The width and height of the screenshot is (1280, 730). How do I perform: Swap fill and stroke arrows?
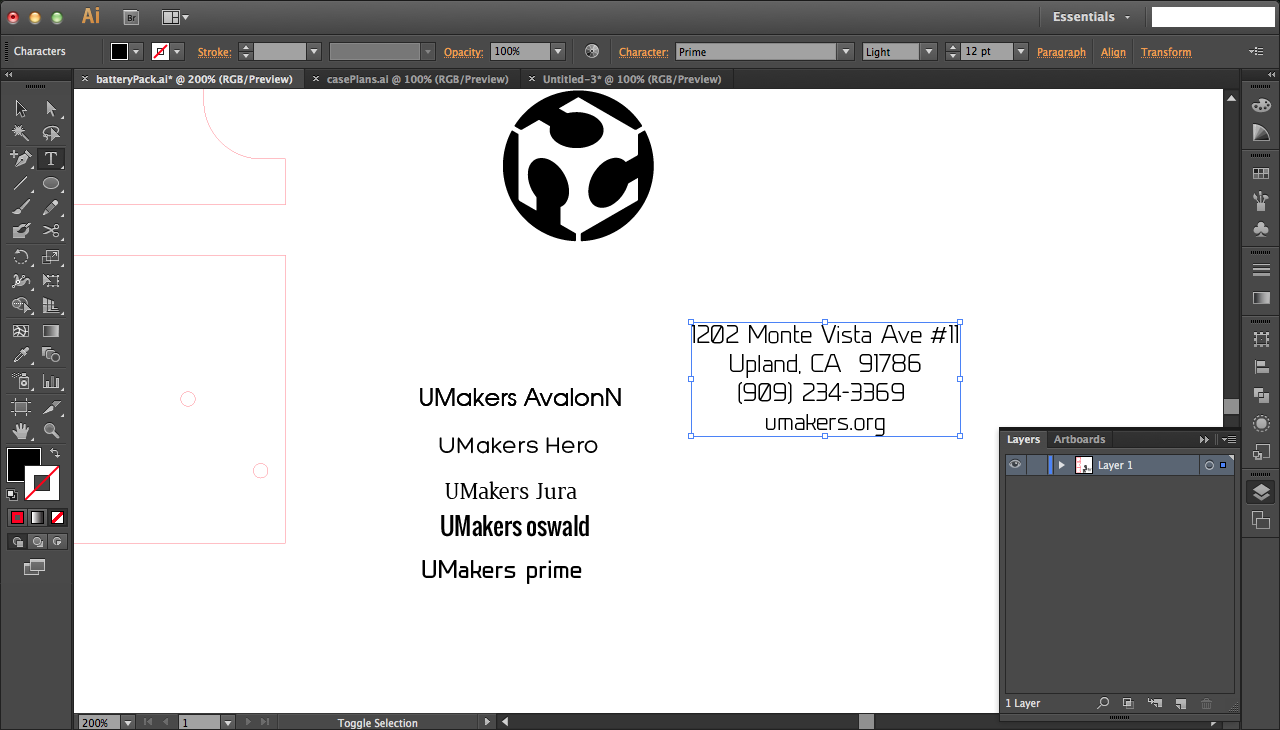(55, 453)
